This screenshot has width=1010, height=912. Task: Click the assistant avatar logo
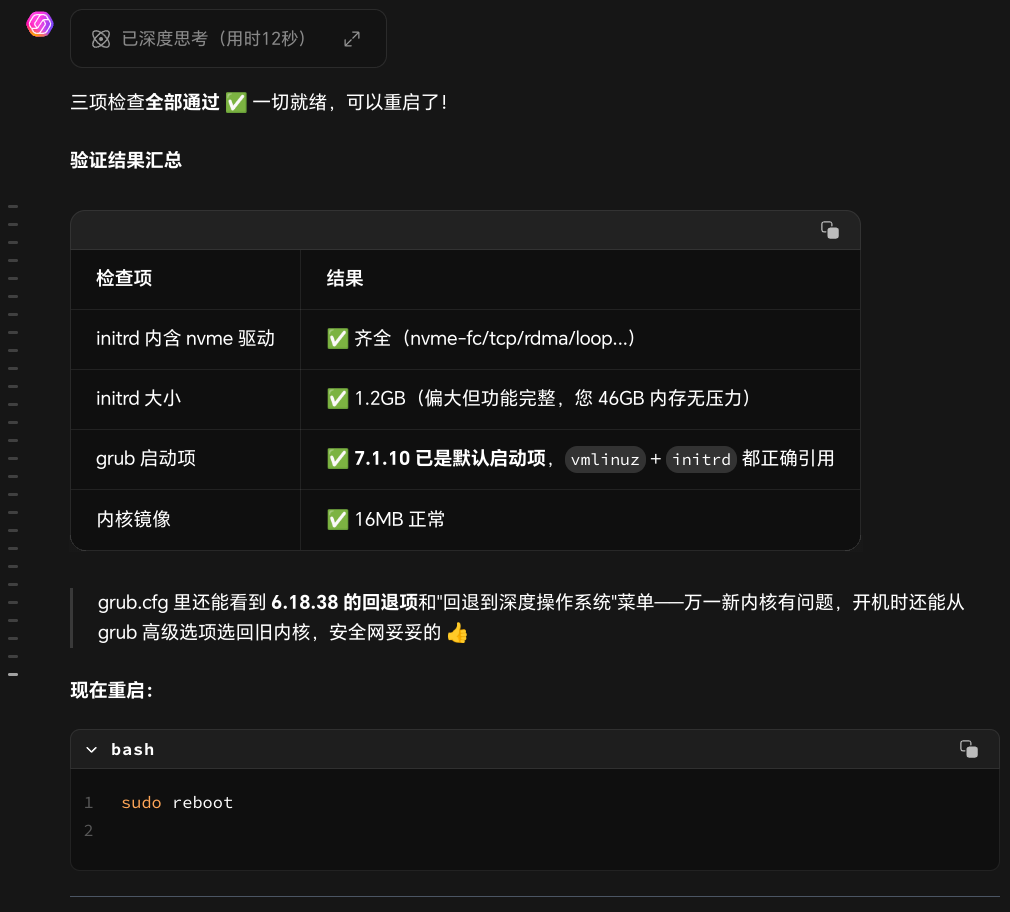pos(39,24)
